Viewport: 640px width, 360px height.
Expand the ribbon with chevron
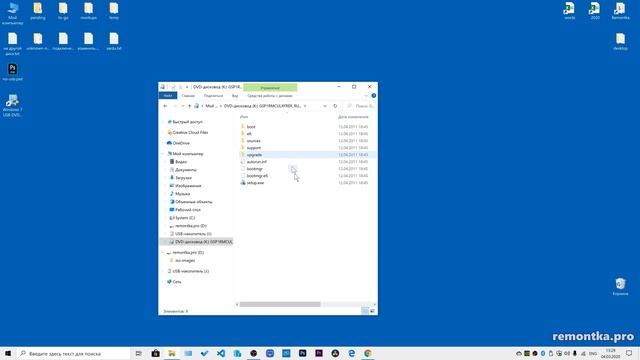(x=366, y=96)
